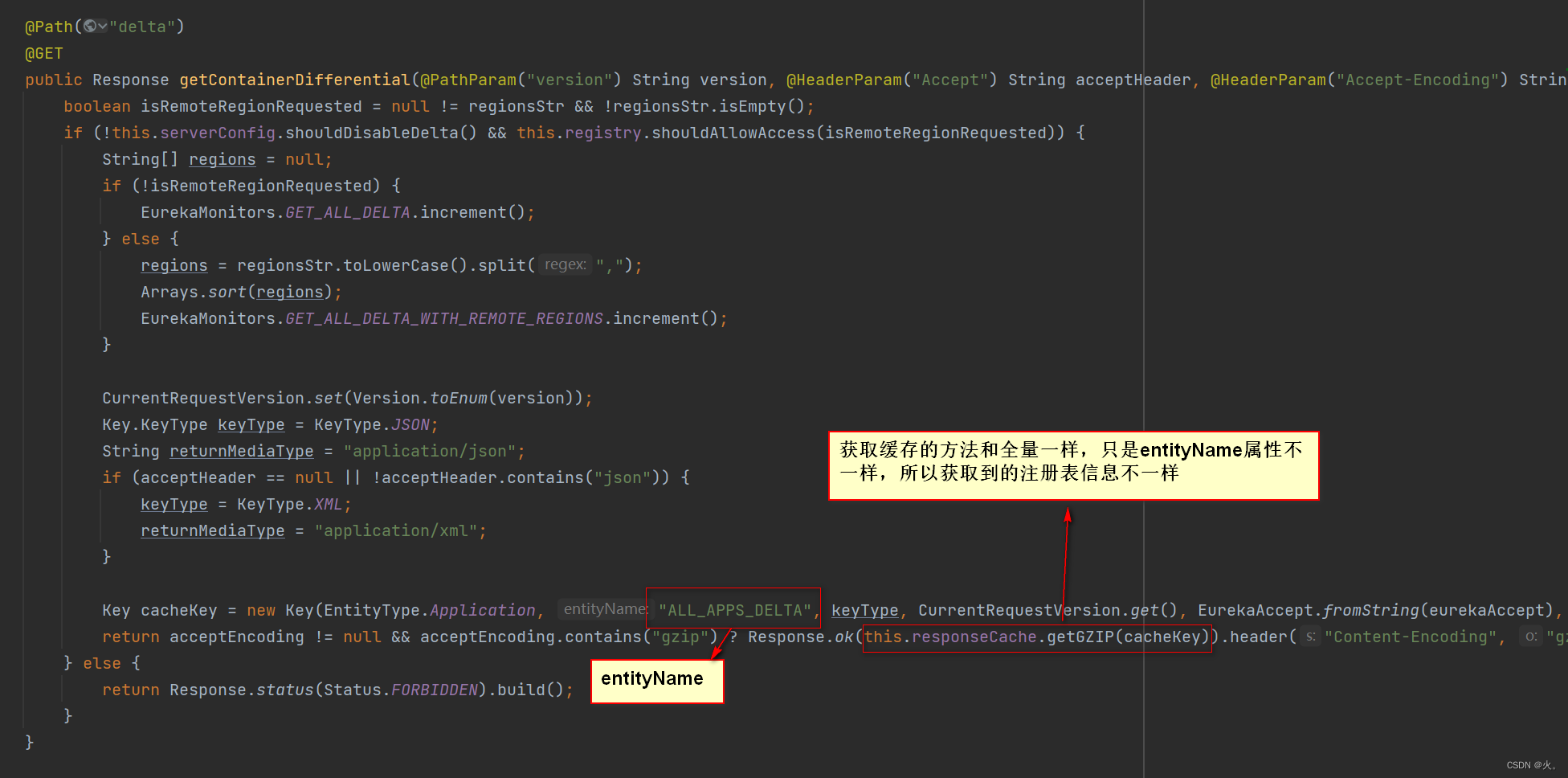This screenshot has width=1568, height=778.
Task: Click the "Content-Encoding" header string
Action: [1410, 637]
